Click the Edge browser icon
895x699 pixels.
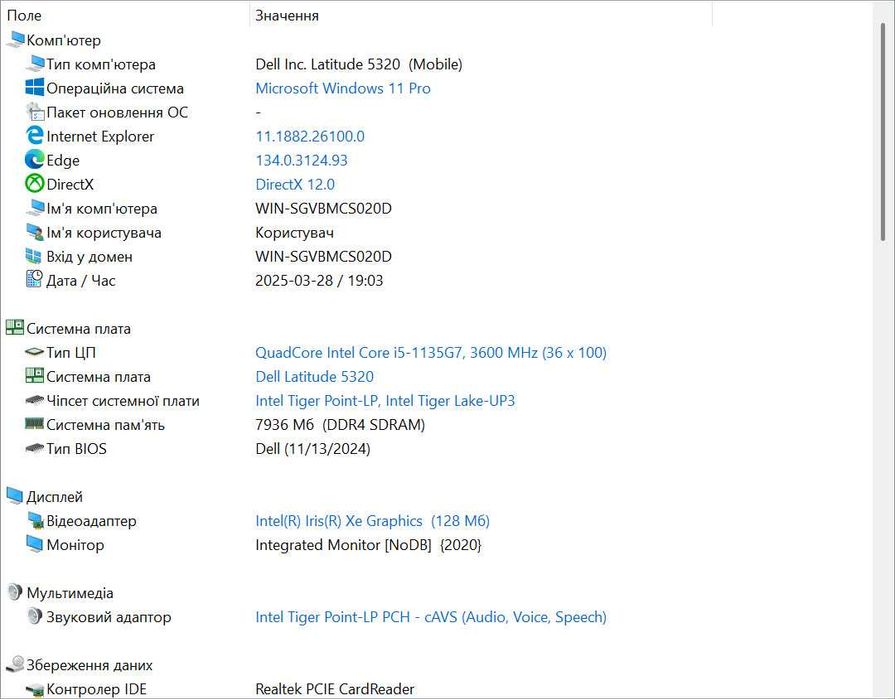coord(35,159)
